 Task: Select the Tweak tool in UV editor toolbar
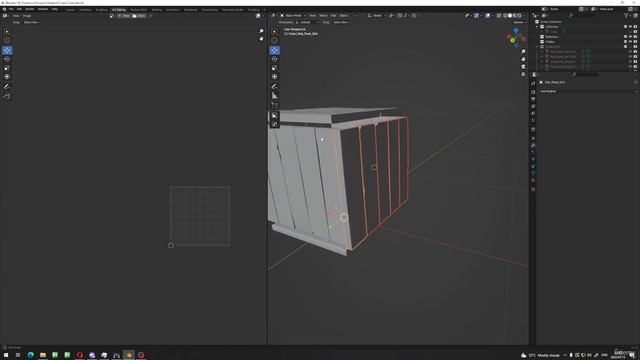(x=7, y=31)
